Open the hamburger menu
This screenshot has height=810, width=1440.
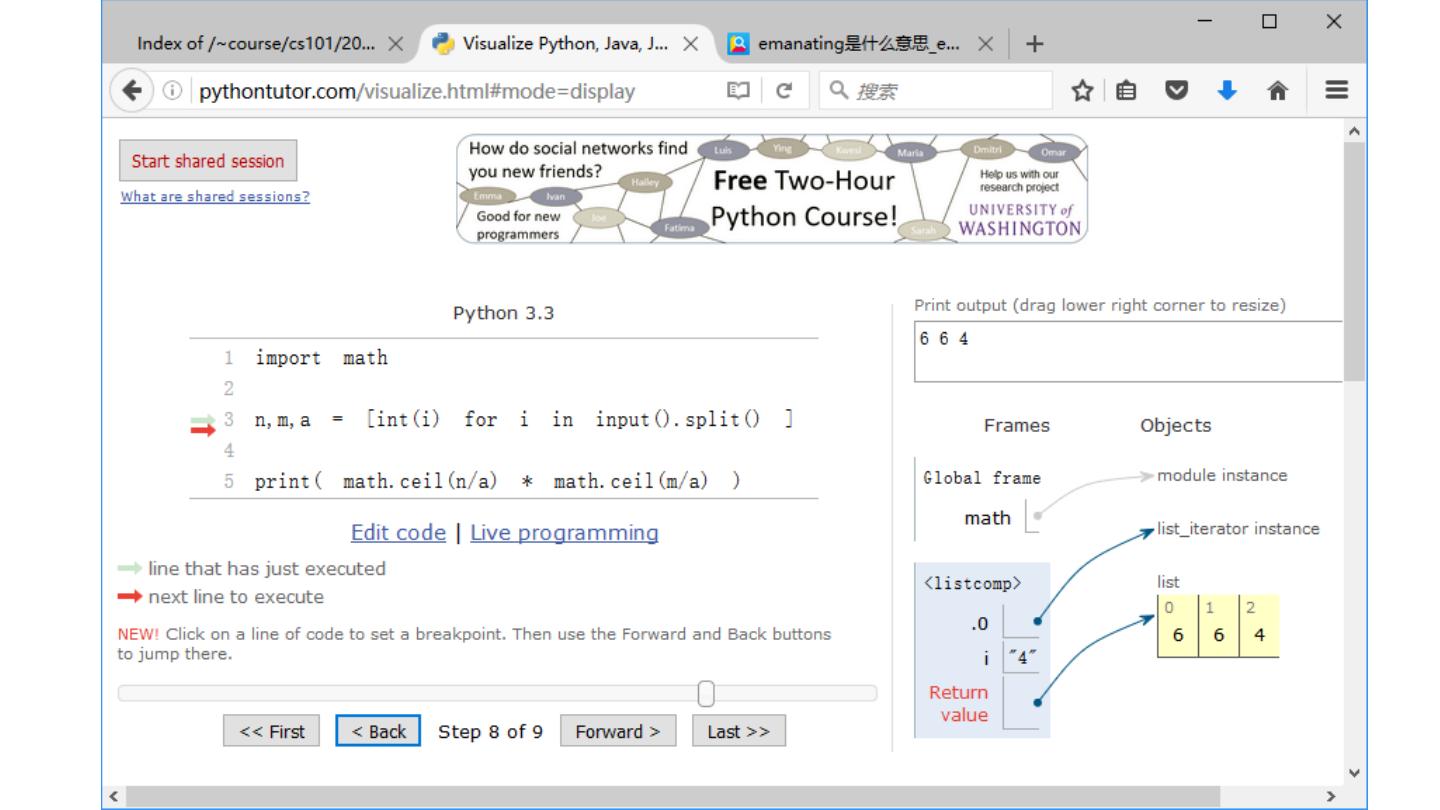[x=1334, y=91]
